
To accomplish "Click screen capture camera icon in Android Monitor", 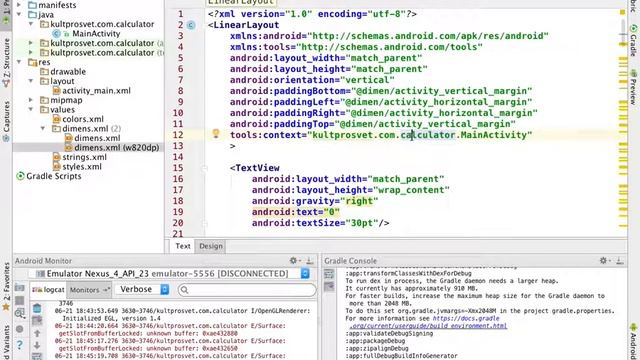I will [19, 288].
